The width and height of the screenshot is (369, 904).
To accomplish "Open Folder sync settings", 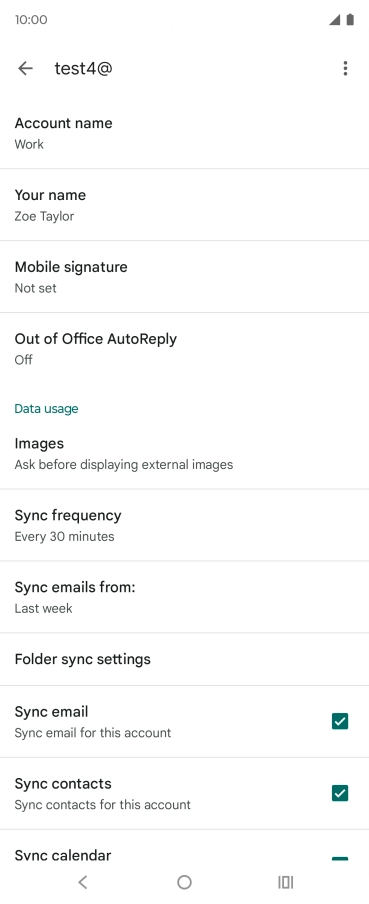I will [184, 660].
